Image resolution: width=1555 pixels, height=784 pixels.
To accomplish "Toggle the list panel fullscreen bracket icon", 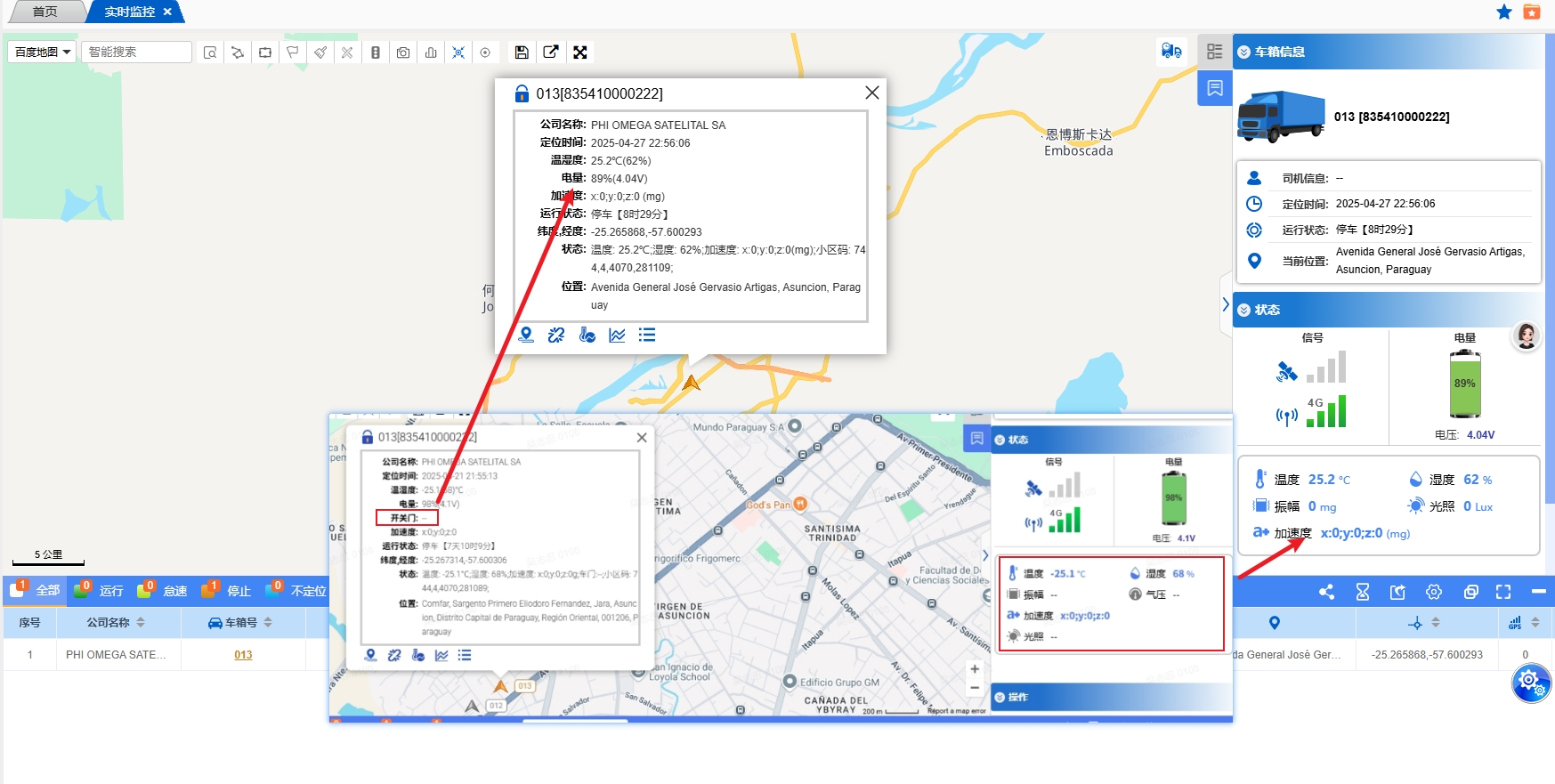I will [1503, 592].
